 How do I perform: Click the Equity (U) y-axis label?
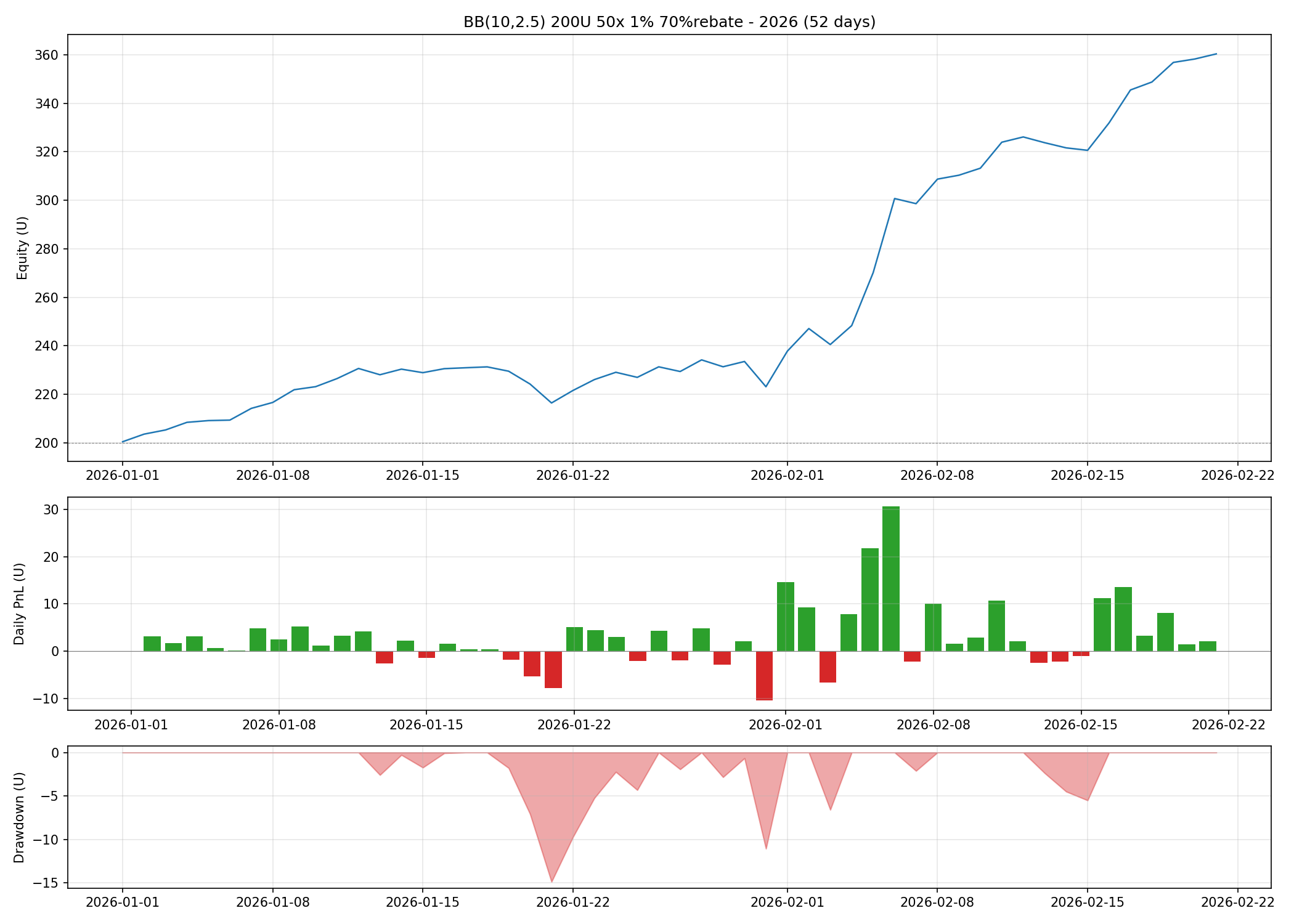click(22, 248)
